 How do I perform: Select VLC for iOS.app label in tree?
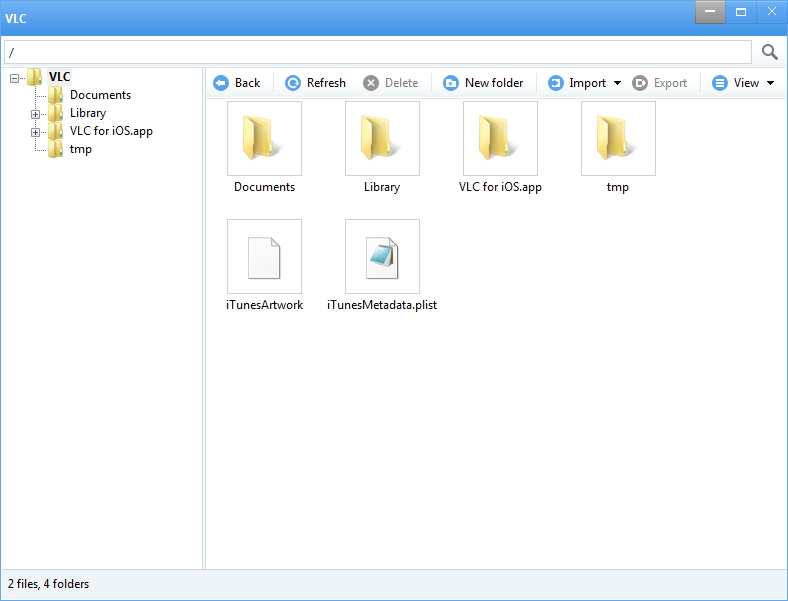(111, 131)
